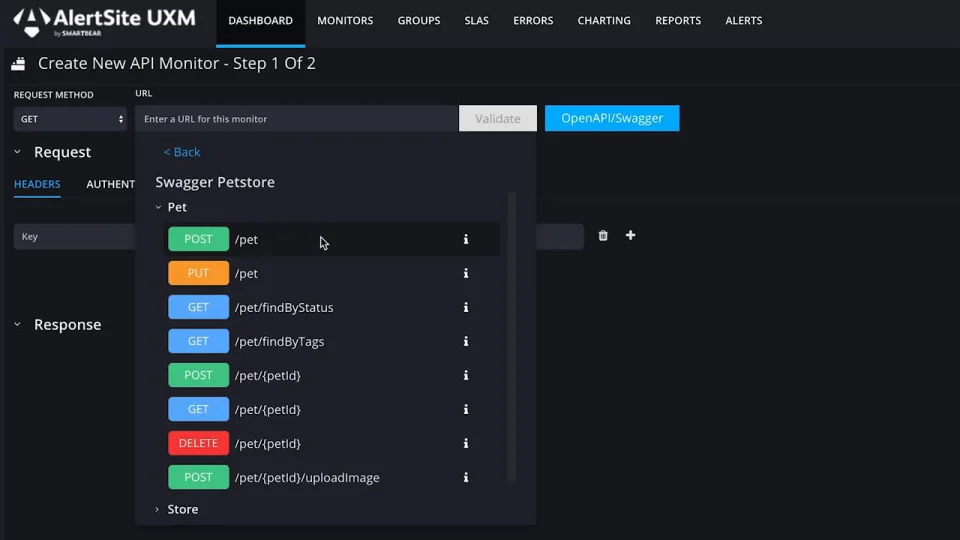
Task: Click the endpoint list scrollbar
Action: point(512,337)
